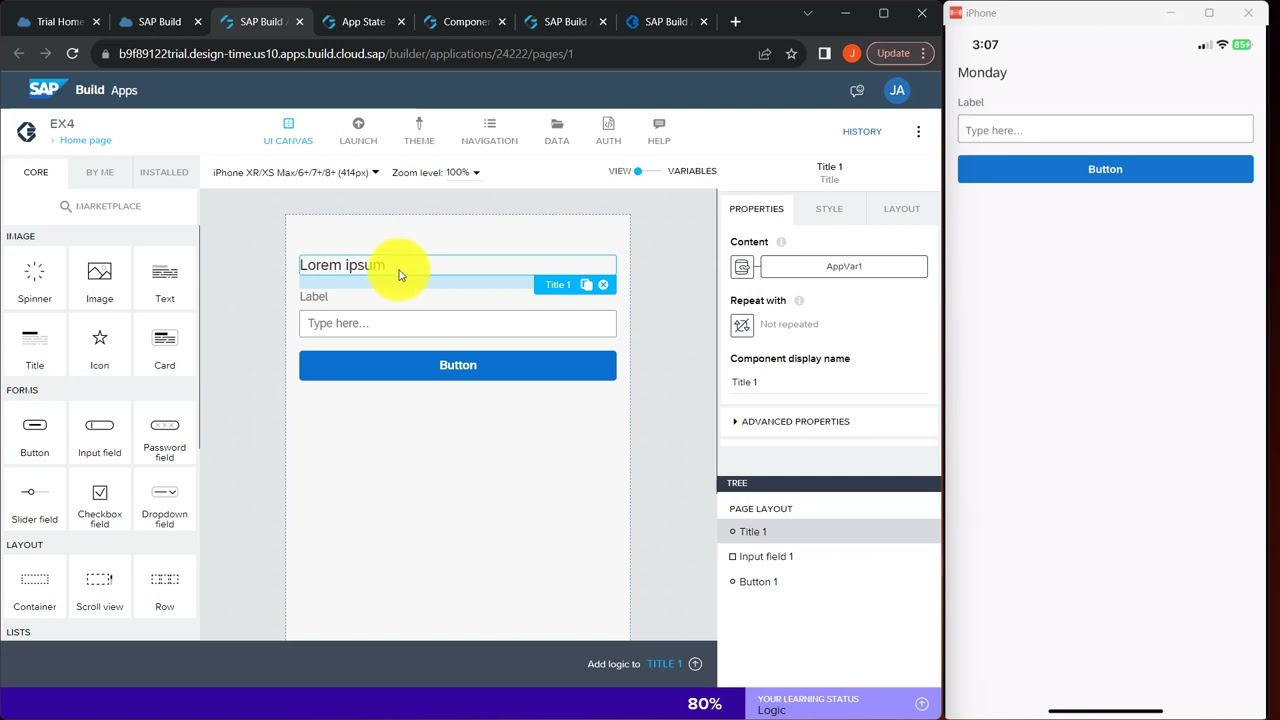Open History
This screenshot has height=720, width=1280.
pyautogui.click(x=862, y=131)
